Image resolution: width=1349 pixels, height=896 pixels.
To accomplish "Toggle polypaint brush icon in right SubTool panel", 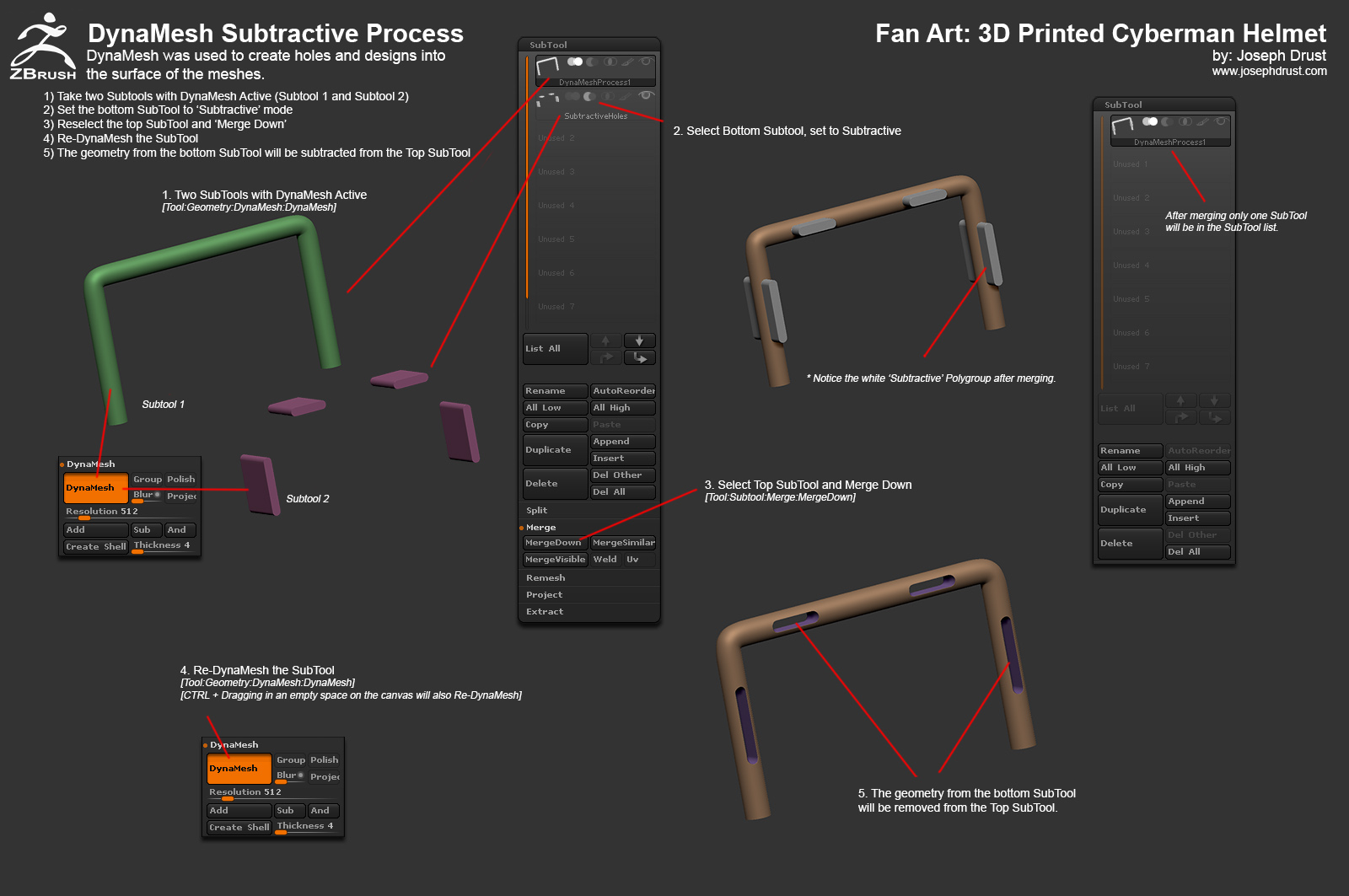I will point(1203,121).
